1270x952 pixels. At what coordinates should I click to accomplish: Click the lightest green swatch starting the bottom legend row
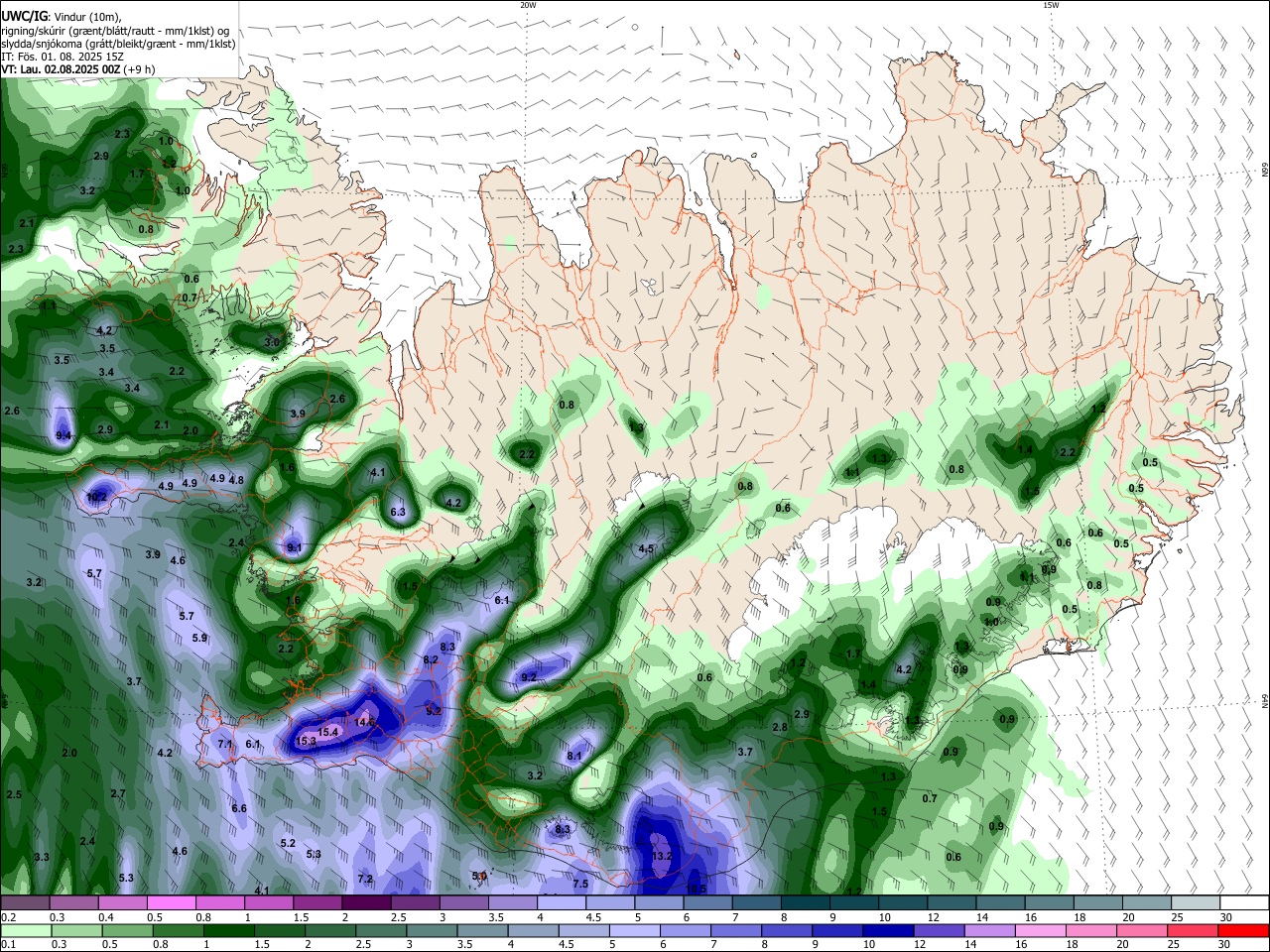point(25,930)
